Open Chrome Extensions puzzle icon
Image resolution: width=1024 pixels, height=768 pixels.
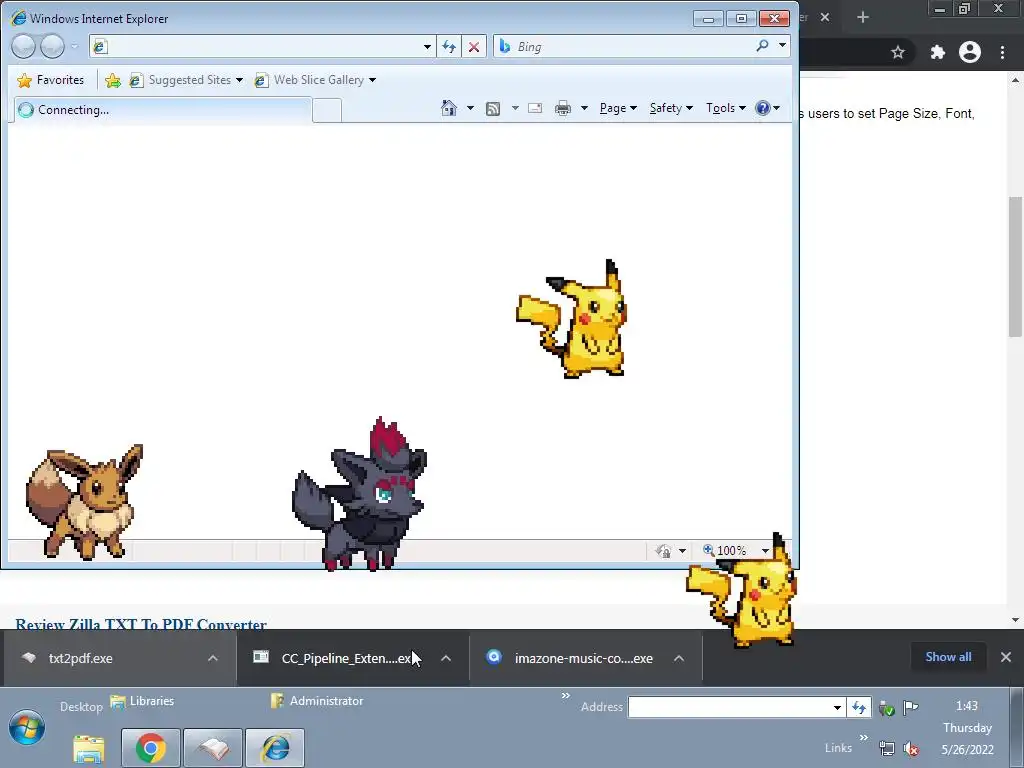(x=938, y=52)
